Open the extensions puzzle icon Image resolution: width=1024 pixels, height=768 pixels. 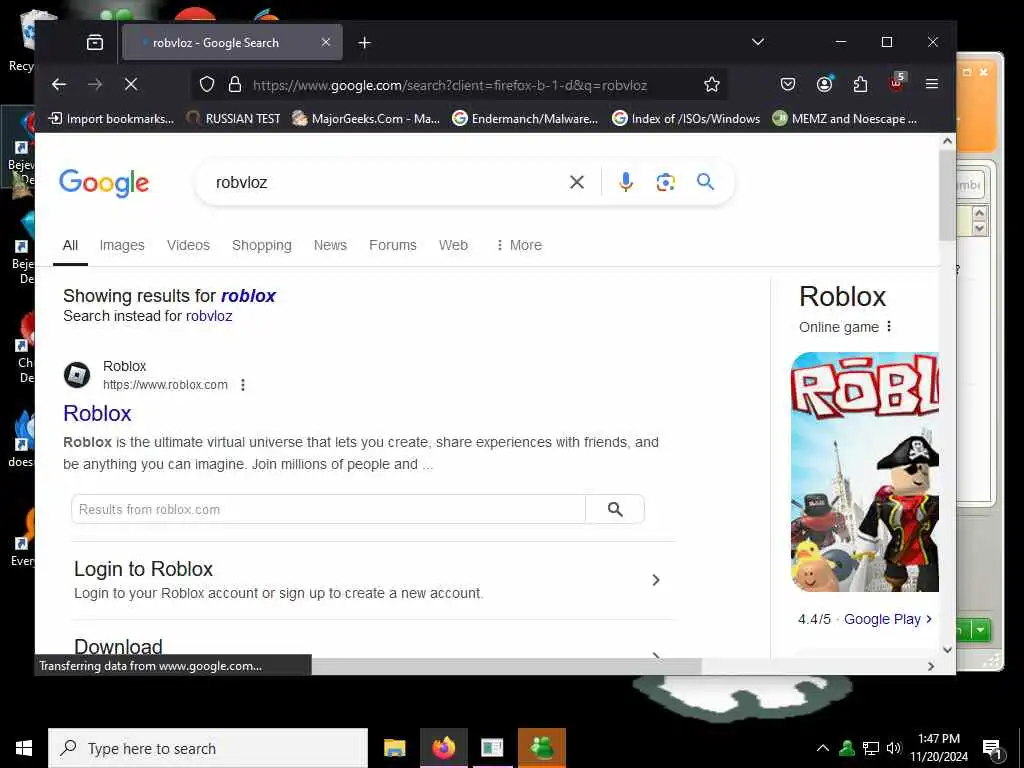860,84
